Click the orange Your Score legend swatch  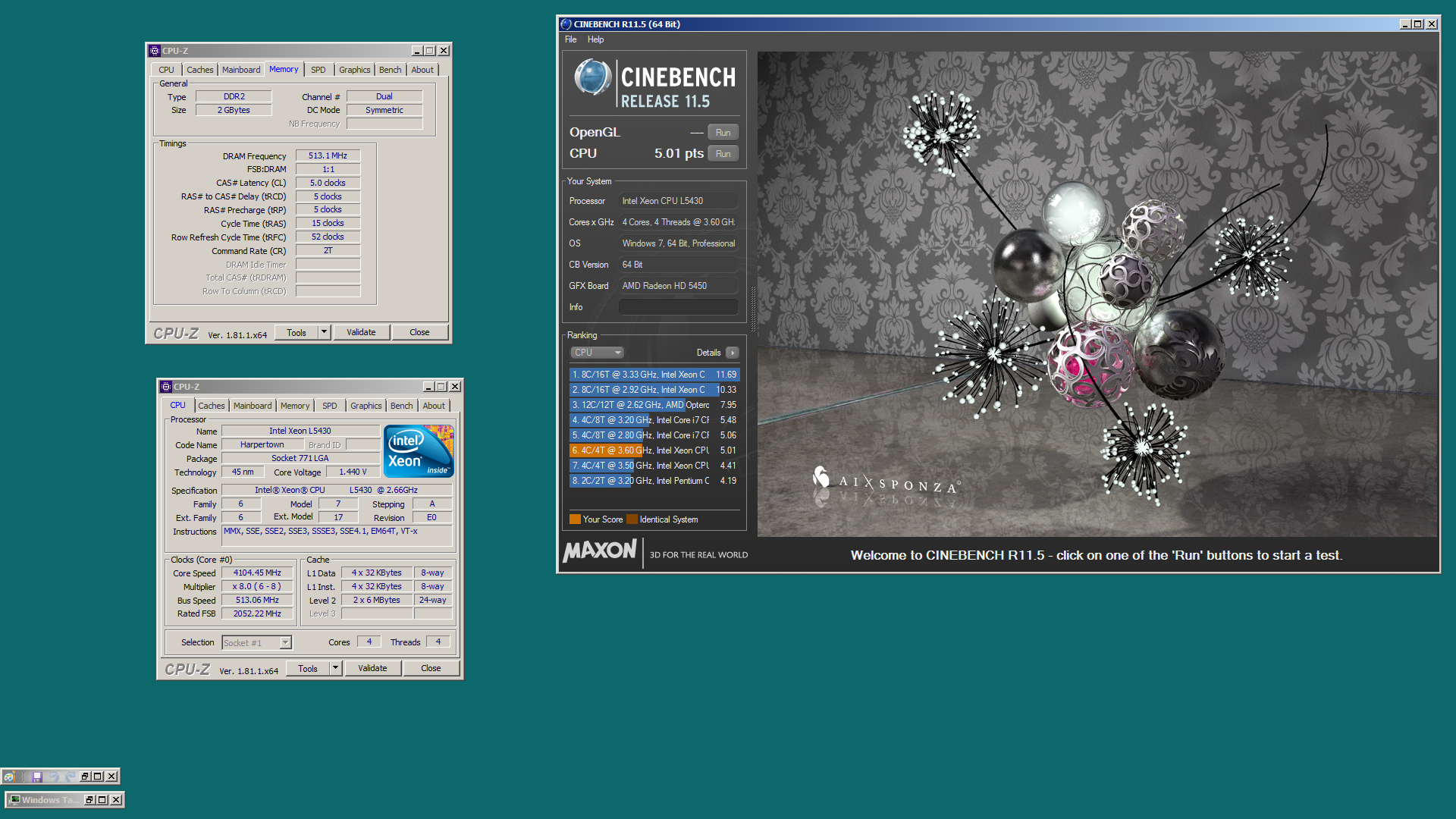coord(575,519)
